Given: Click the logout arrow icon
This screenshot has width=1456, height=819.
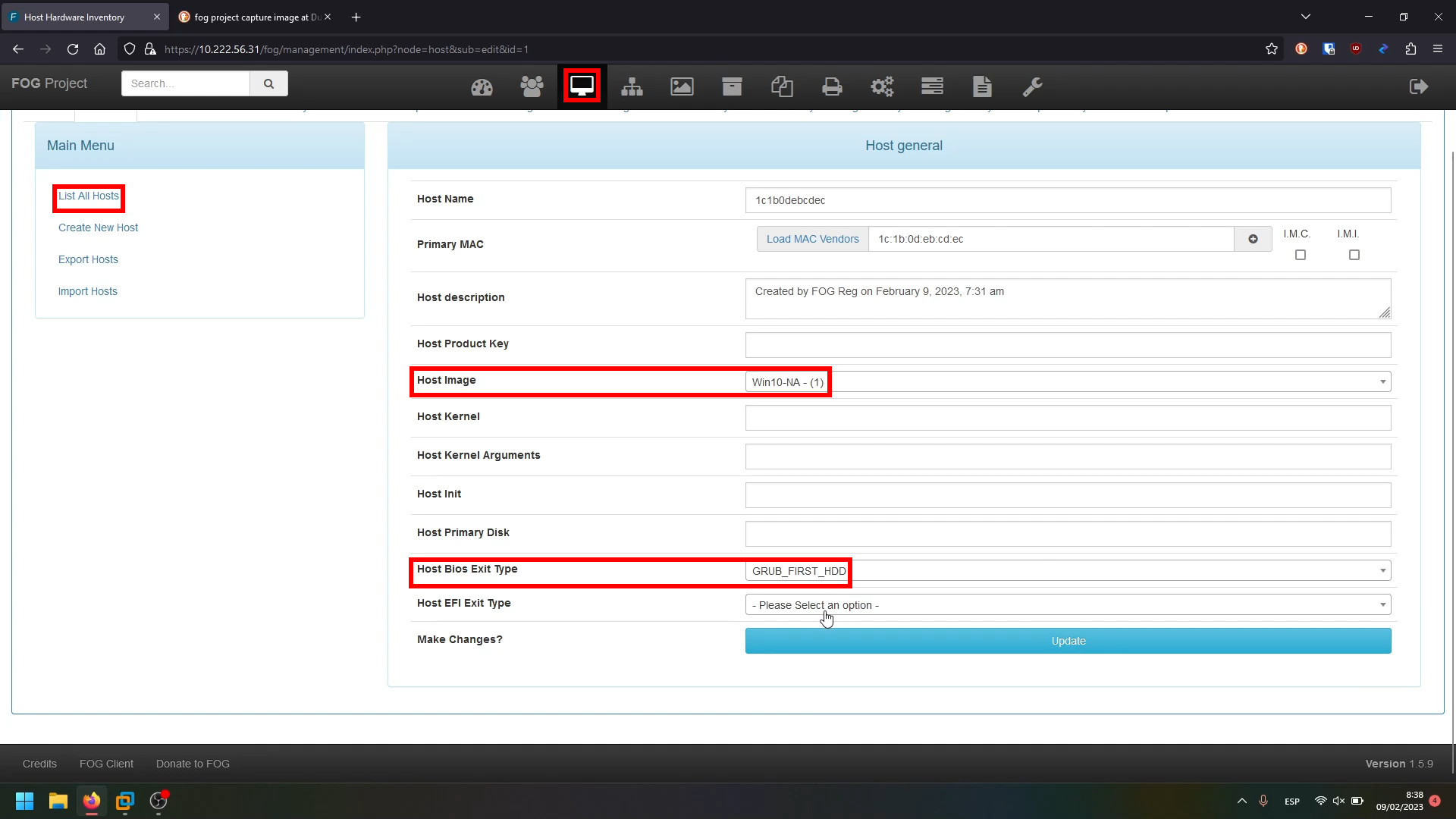Looking at the screenshot, I should click(1419, 86).
